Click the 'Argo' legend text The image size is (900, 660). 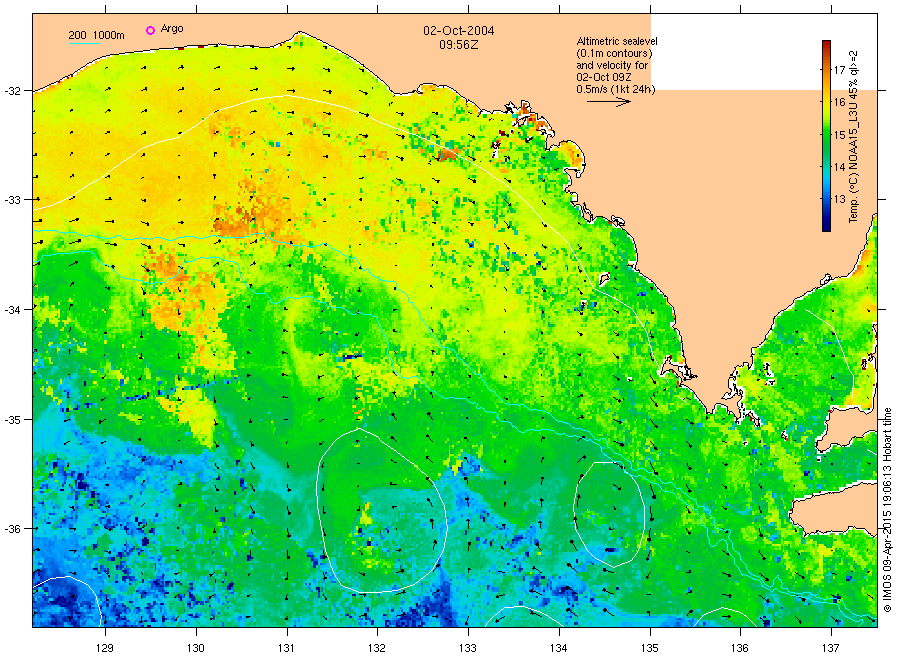point(172,29)
